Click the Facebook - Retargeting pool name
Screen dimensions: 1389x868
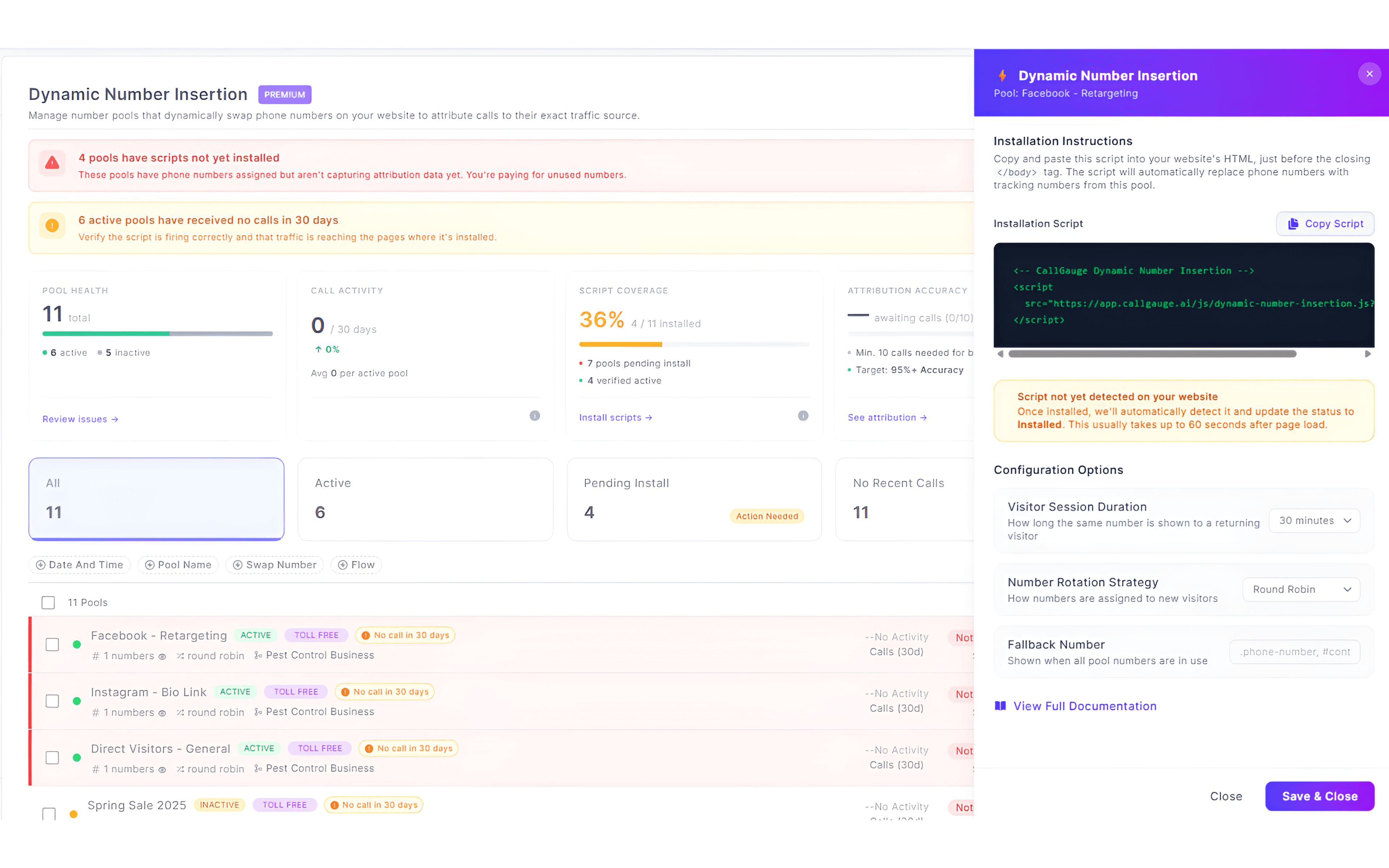coord(159,635)
